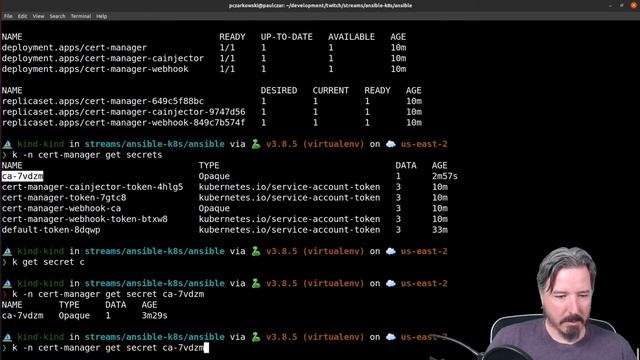The height and width of the screenshot is (360, 640).
Task: Click the 3m29s age value
Action: click(154, 316)
